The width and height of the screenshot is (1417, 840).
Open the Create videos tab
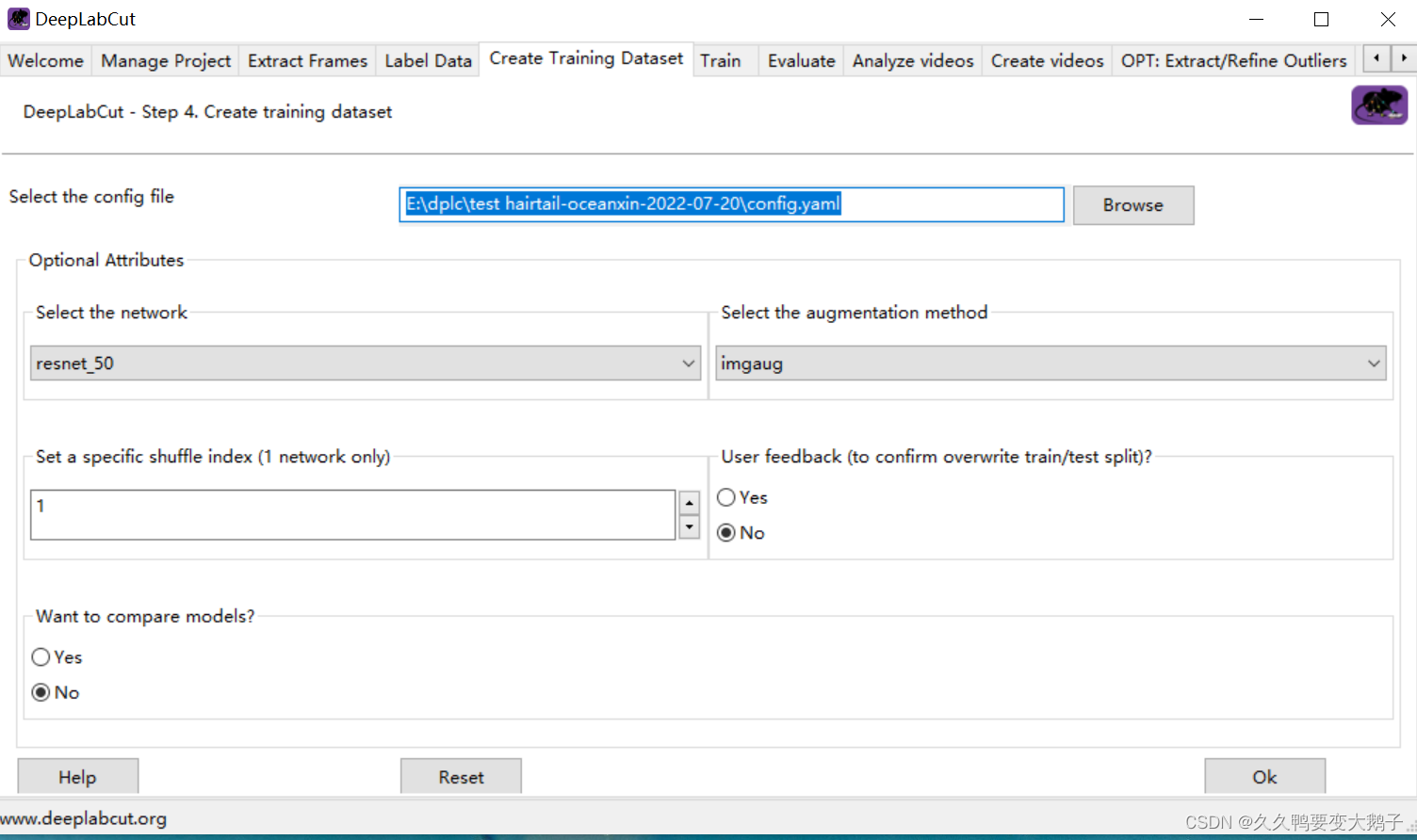point(1047,60)
